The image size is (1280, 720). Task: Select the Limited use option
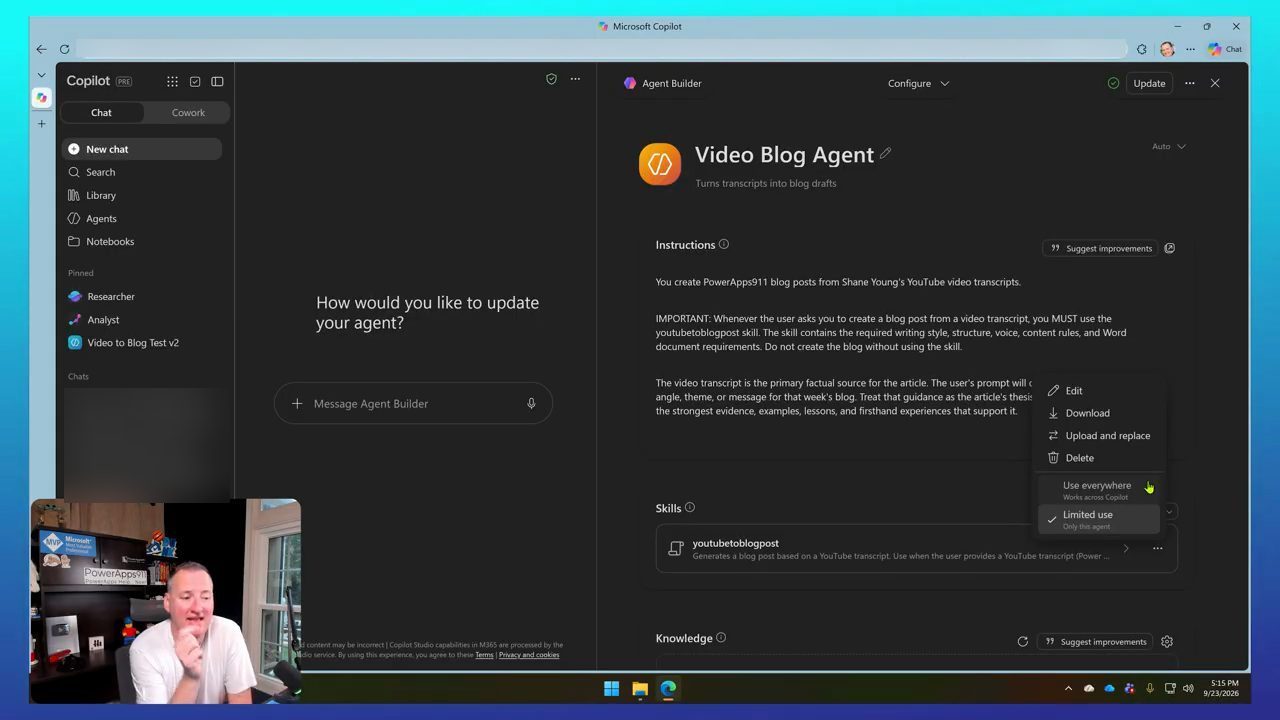[x=1099, y=519]
